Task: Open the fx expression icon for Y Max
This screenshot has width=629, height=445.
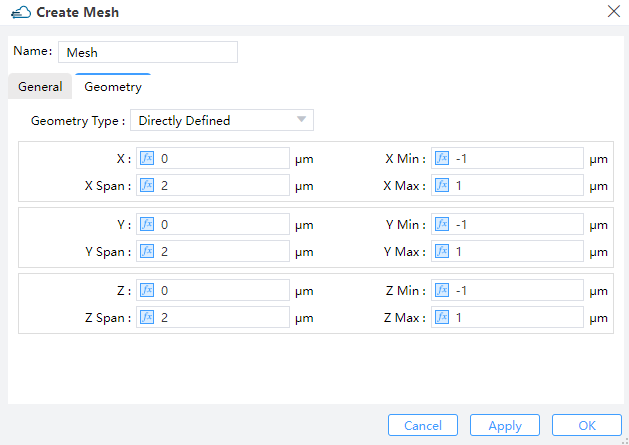Action: (442, 251)
